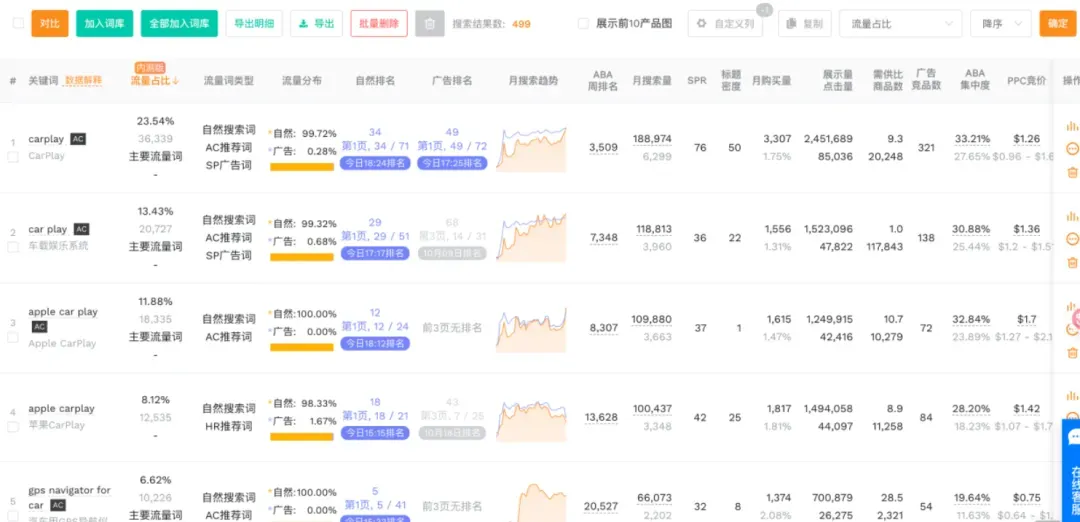Click the 加入词库 button

104,23
